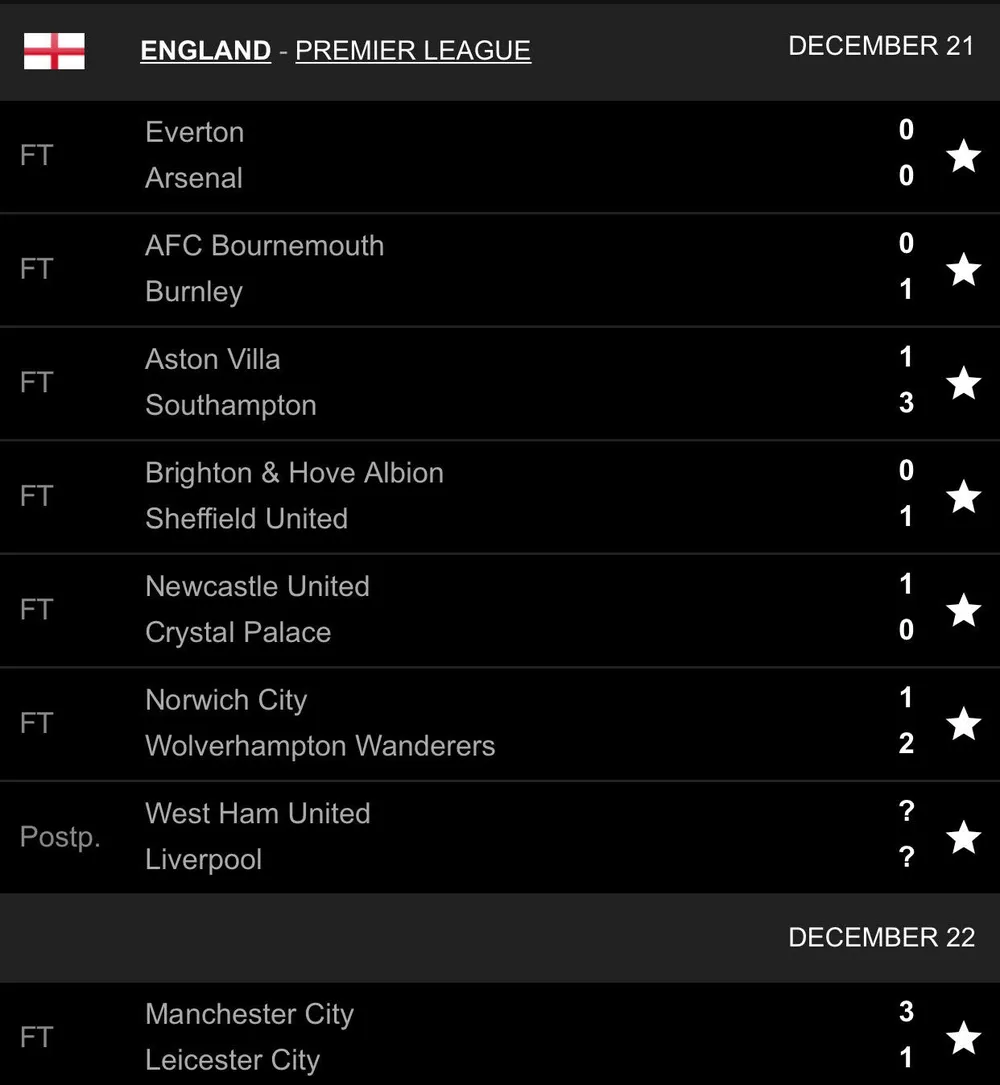This screenshot has width=1000, height=1085.
Task: Select the Arsenal team name
Action: [194, 178]
